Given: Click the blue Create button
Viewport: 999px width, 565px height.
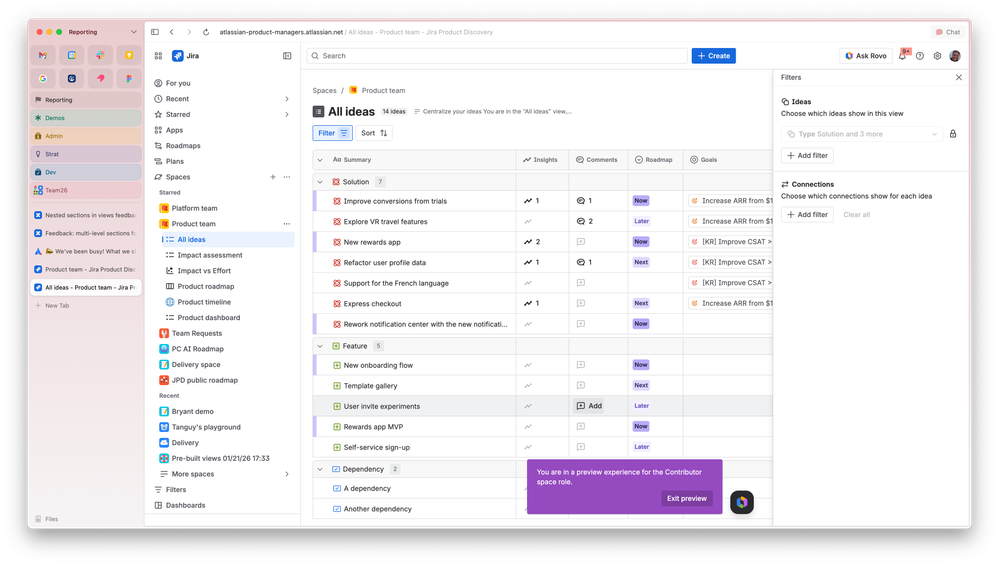Looking at the screenshot, I should [x=714, y=56].
